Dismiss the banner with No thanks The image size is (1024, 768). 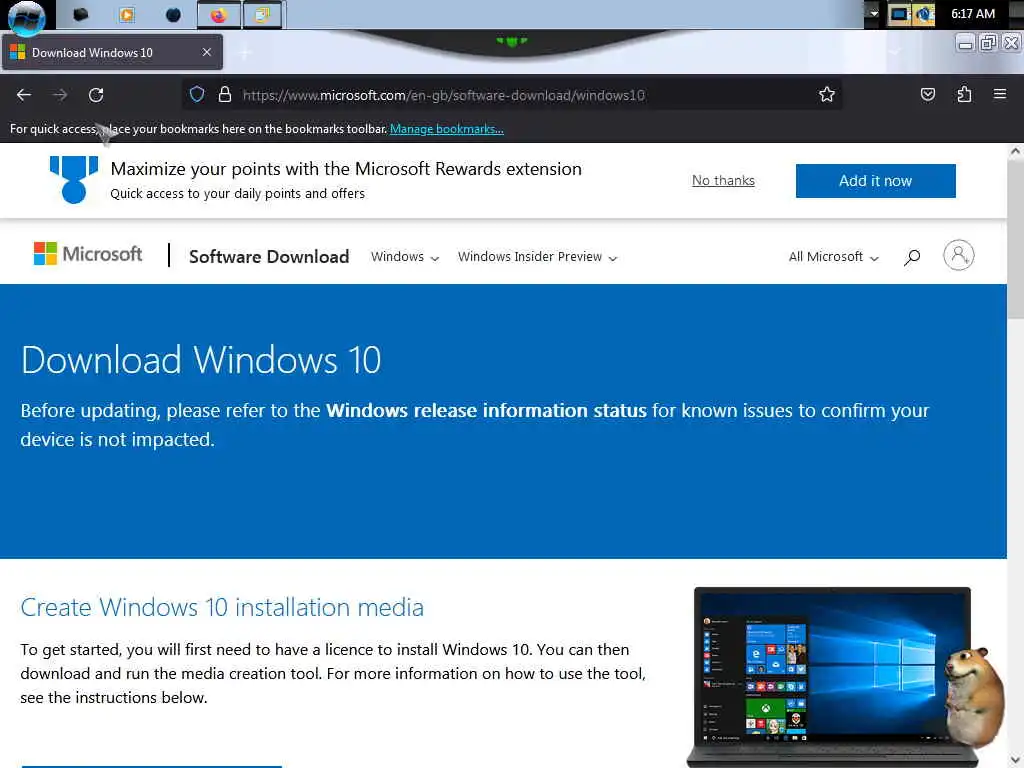[723, 180]
